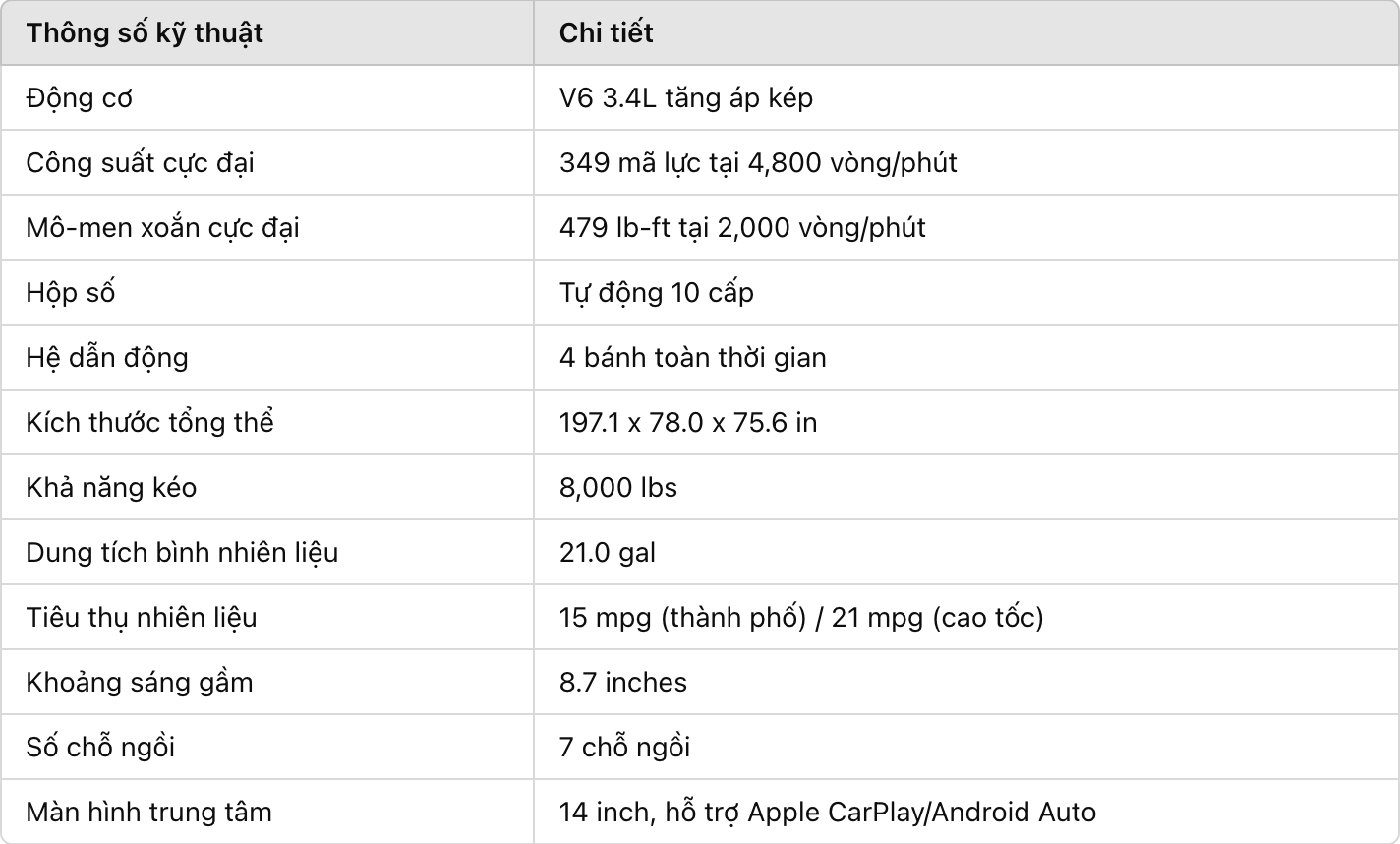The height and width of the screenshot is (844, 1400).
Task: Select the '349 mã lực tại 4,800 vòng/phút' value
Action: coord(758,163)
